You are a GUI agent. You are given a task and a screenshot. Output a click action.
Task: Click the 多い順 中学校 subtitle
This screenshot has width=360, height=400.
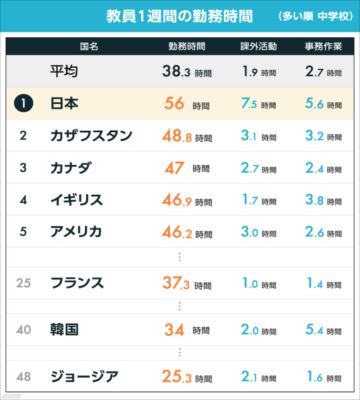coord(315,16)
